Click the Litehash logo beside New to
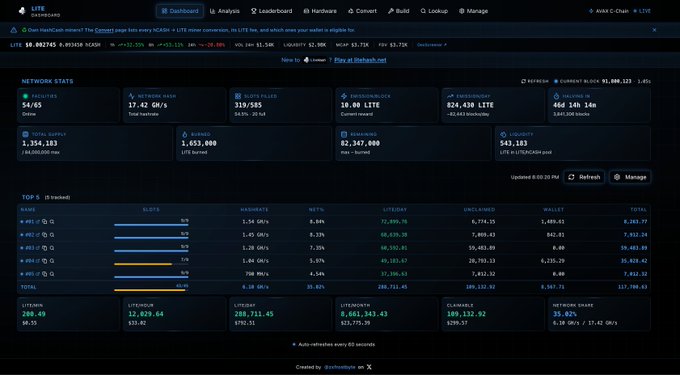The width and height of the screenshot is (680, 375). tap(315, 60)
